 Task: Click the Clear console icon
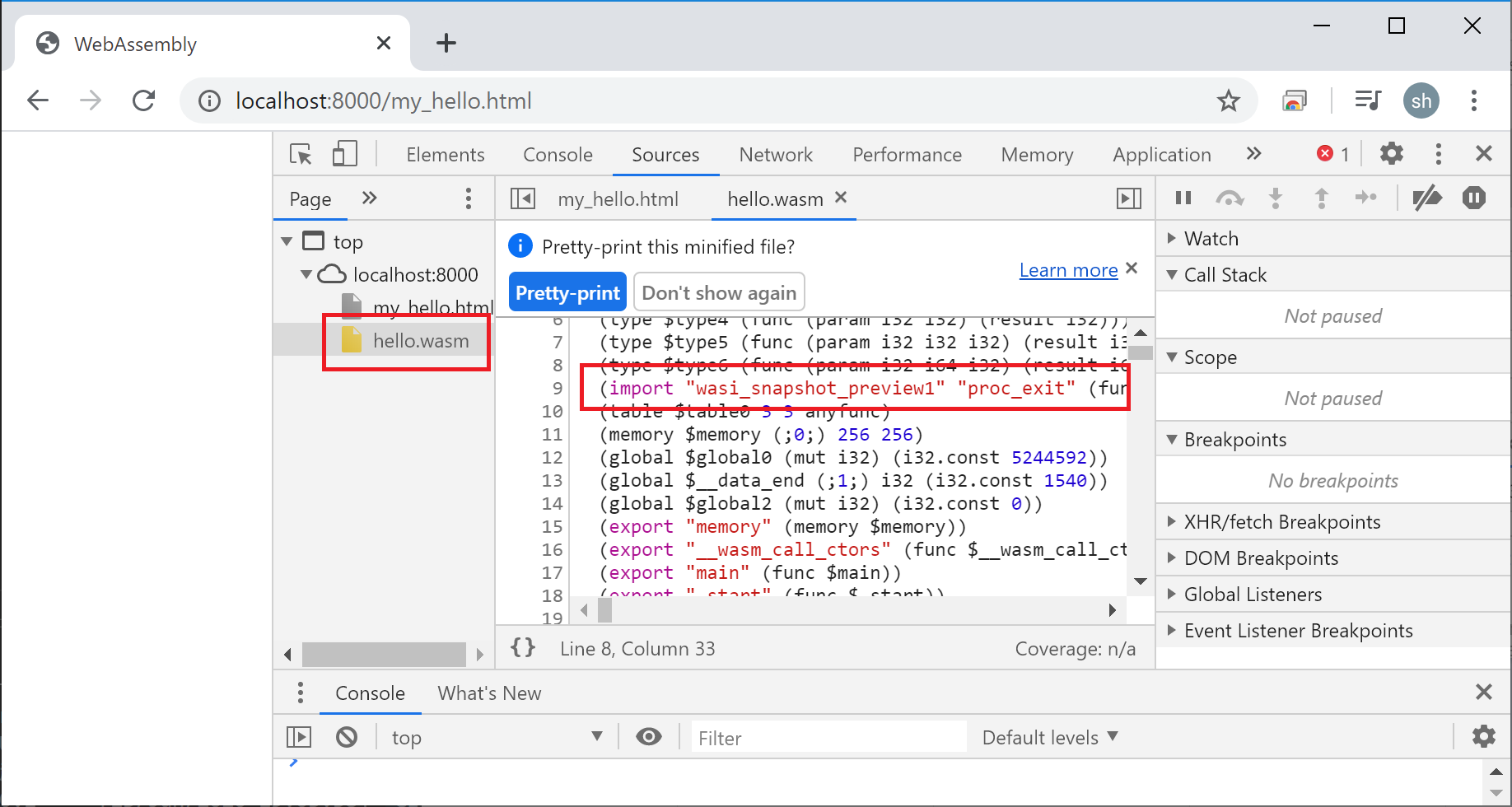pyautogui.click(x=347, y=736)
